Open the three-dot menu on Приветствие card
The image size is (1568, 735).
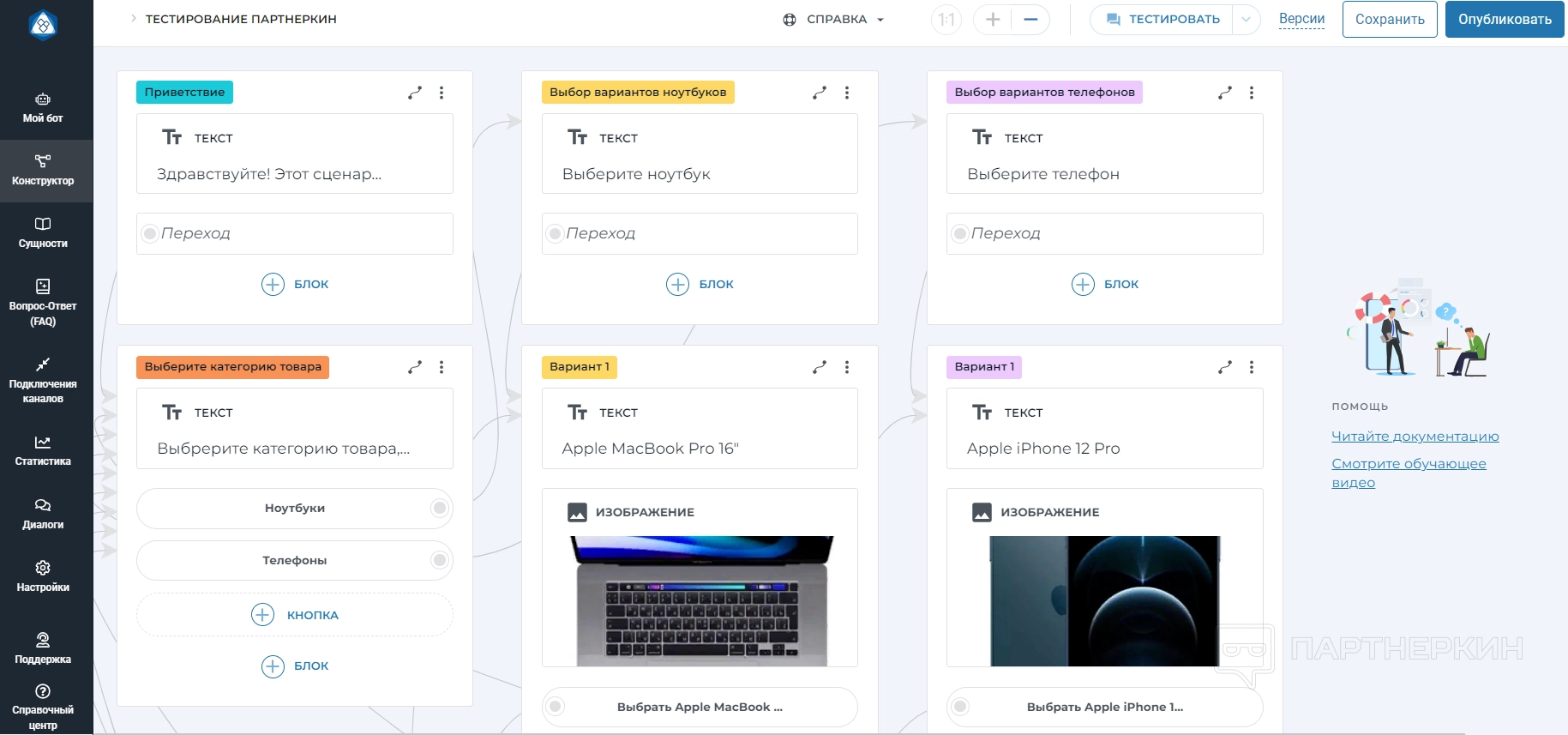pos(442,93)
